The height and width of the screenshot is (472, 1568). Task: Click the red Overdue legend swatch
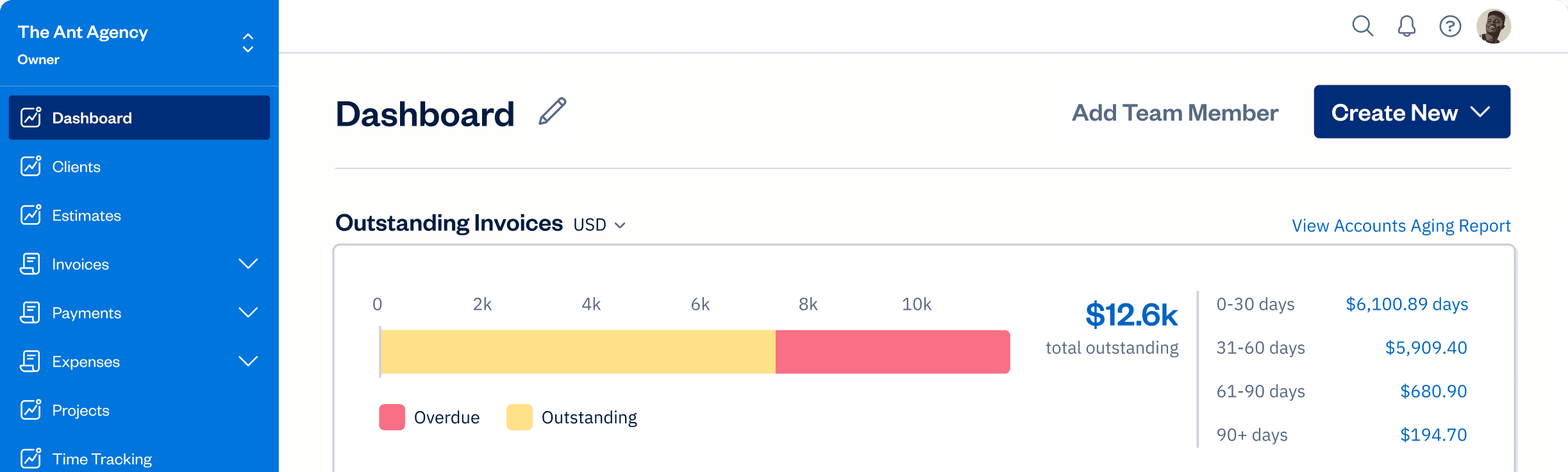point(392,417)
